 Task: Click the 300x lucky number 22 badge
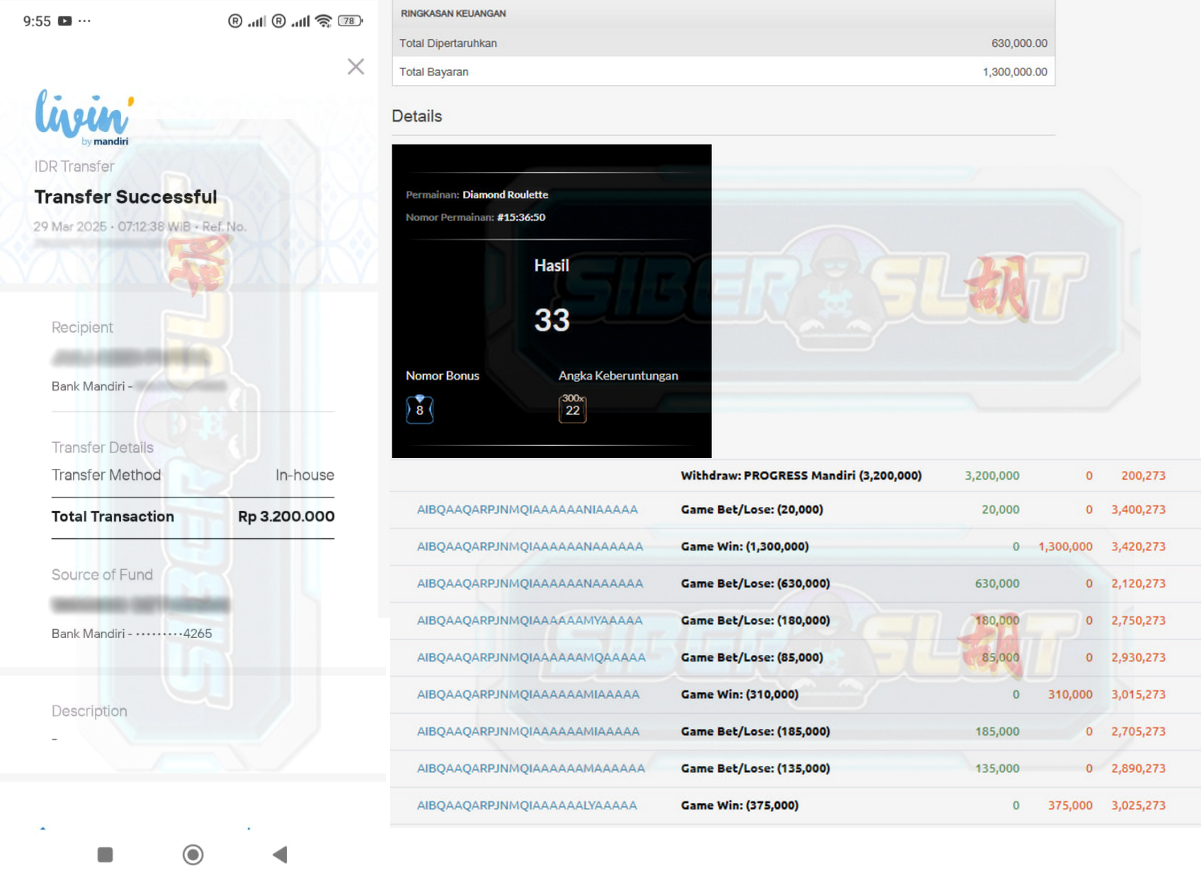point(572,408)
